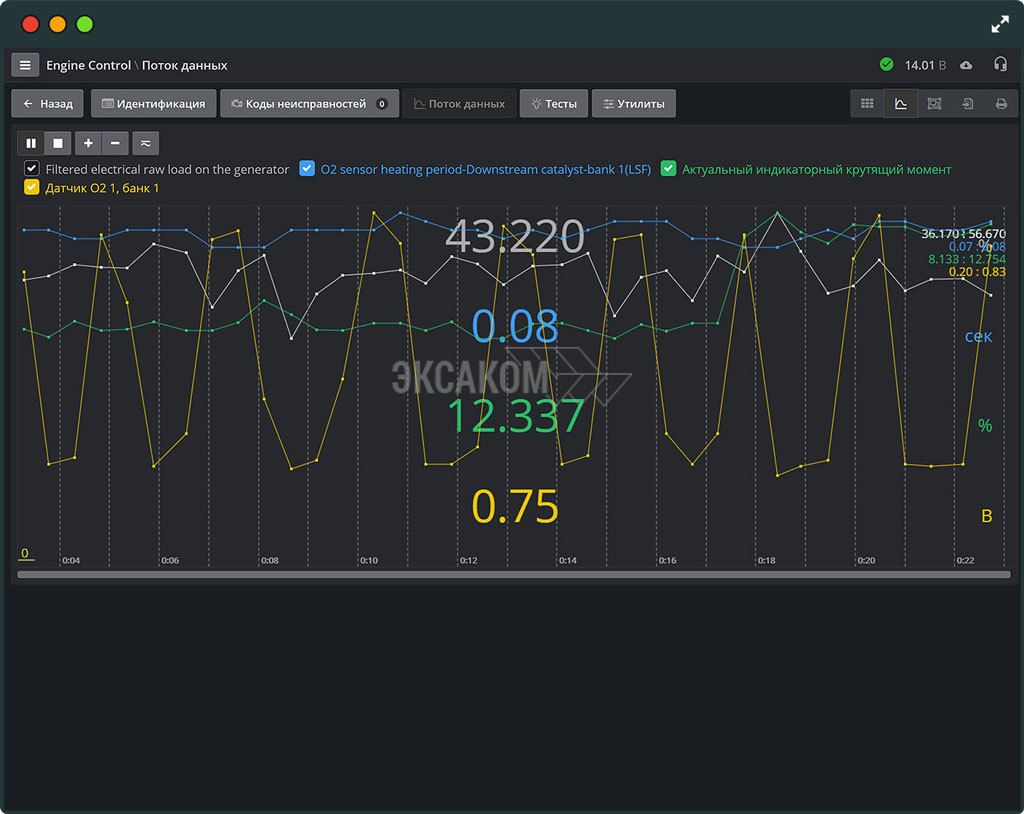Open the Утилиты tab
This screenshot has width=1024, height=814.
634,104
